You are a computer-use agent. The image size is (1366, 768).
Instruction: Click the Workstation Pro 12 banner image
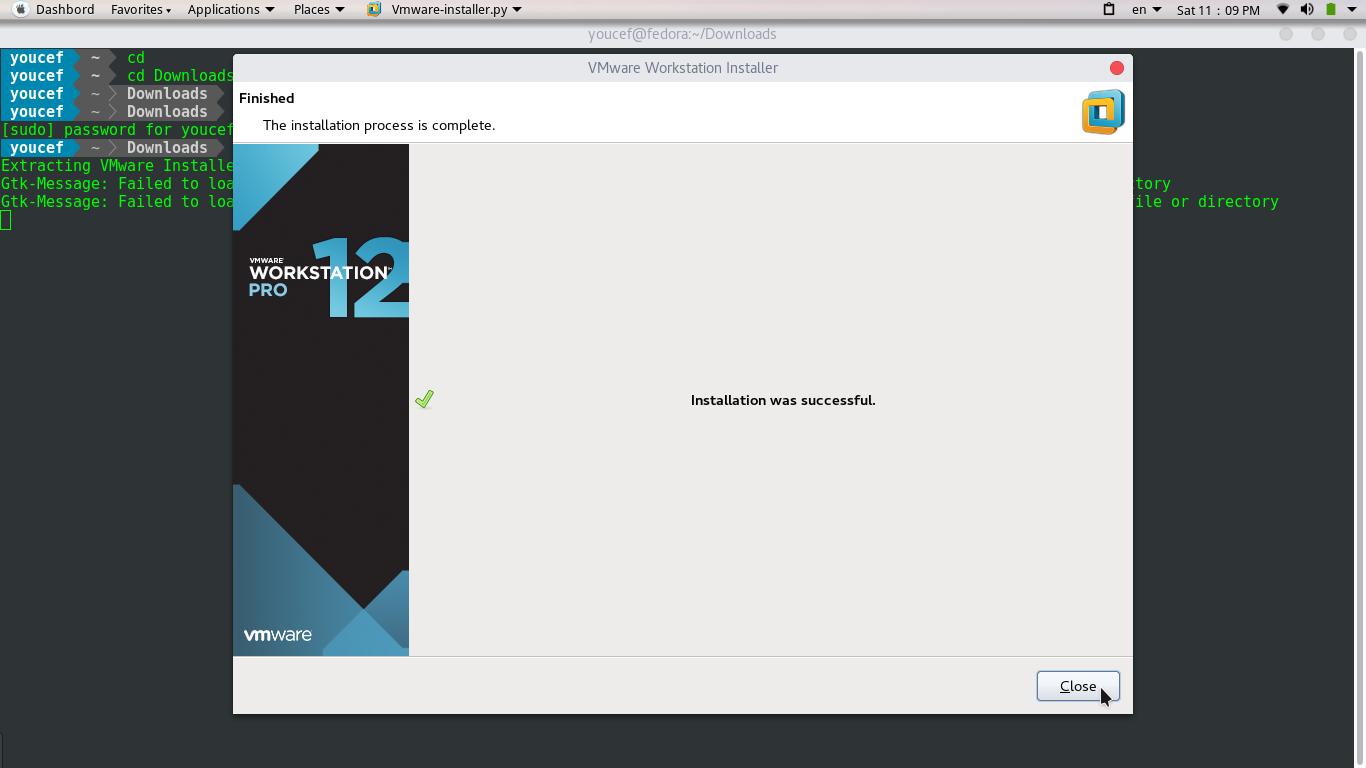coord(321,400)
